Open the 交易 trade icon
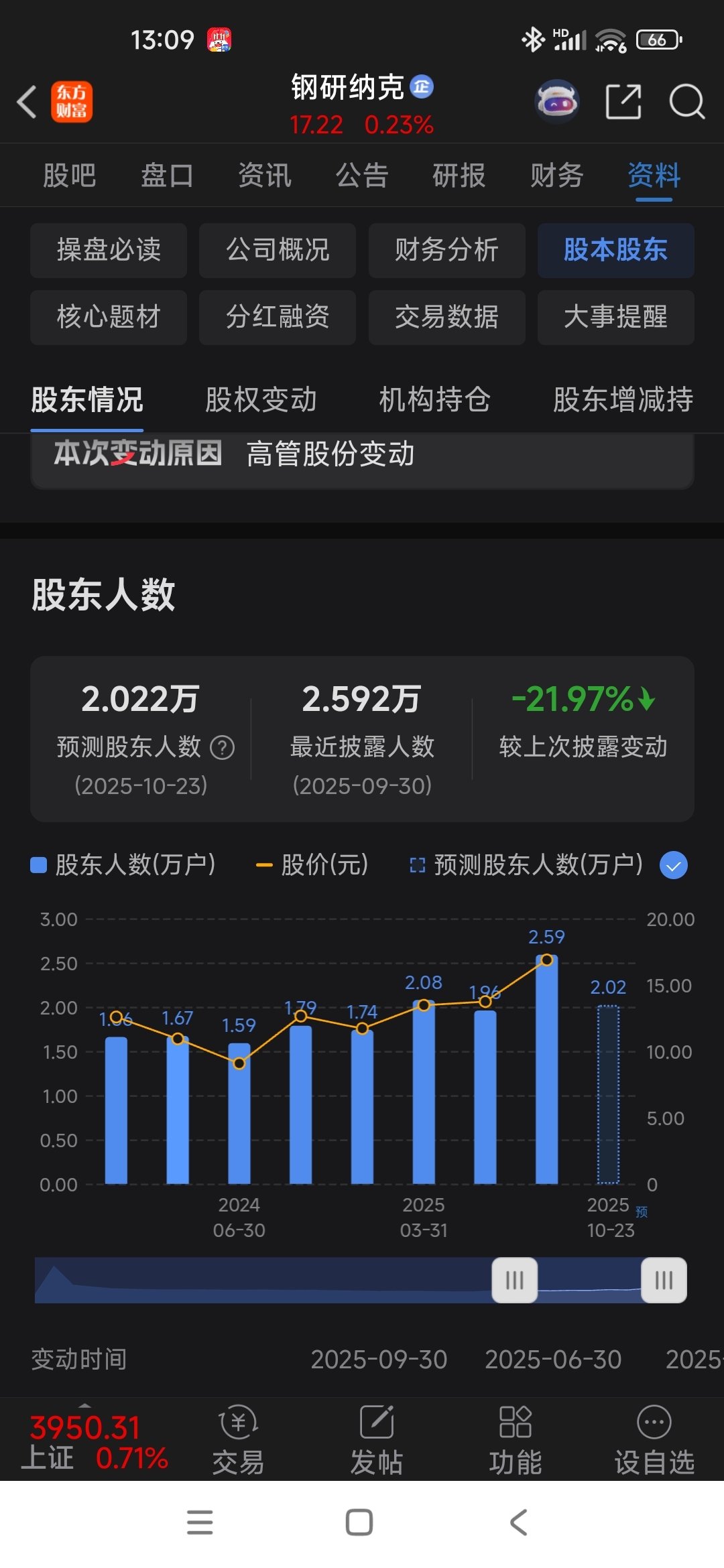This screenshot has height=1568, width=724. click(238, 1440)
